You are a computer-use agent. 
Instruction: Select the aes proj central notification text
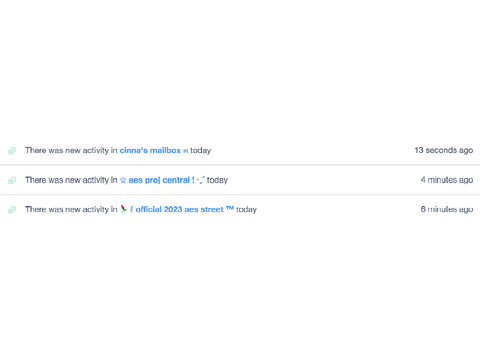pyautogui.click(x=126, y=180)
